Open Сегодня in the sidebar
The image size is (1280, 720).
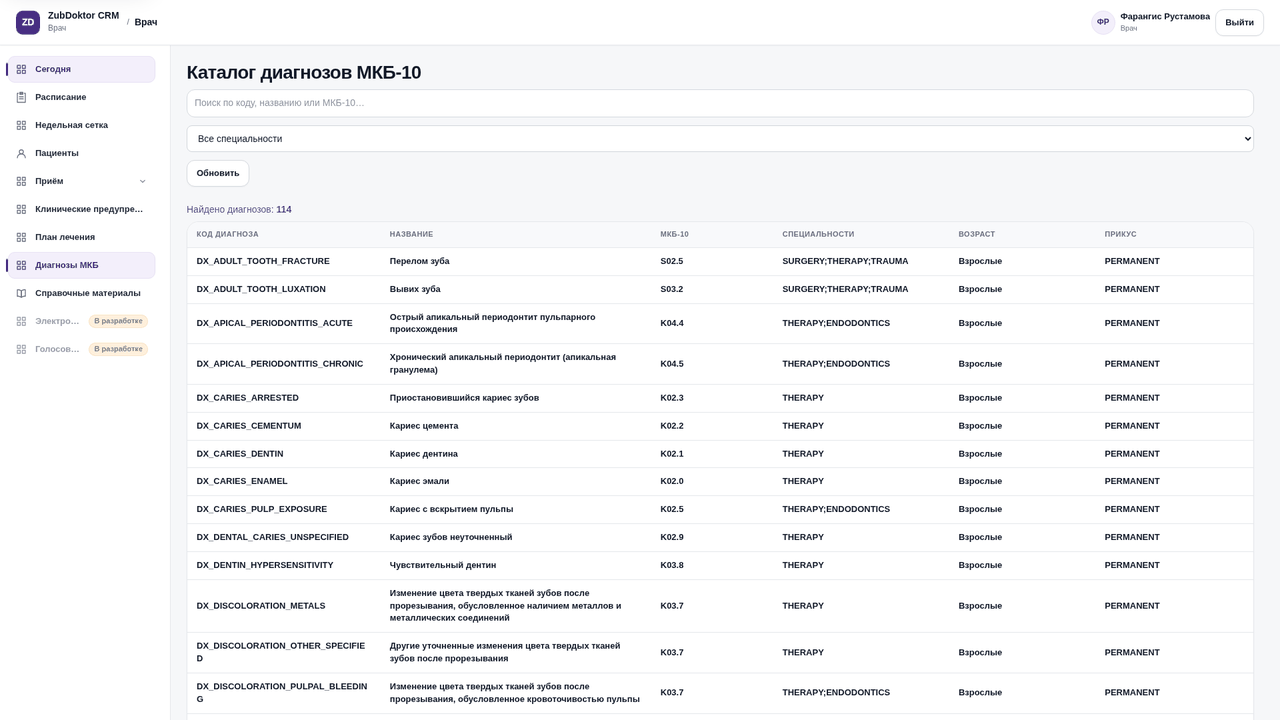pyautogui.click(x=81, y=69)
